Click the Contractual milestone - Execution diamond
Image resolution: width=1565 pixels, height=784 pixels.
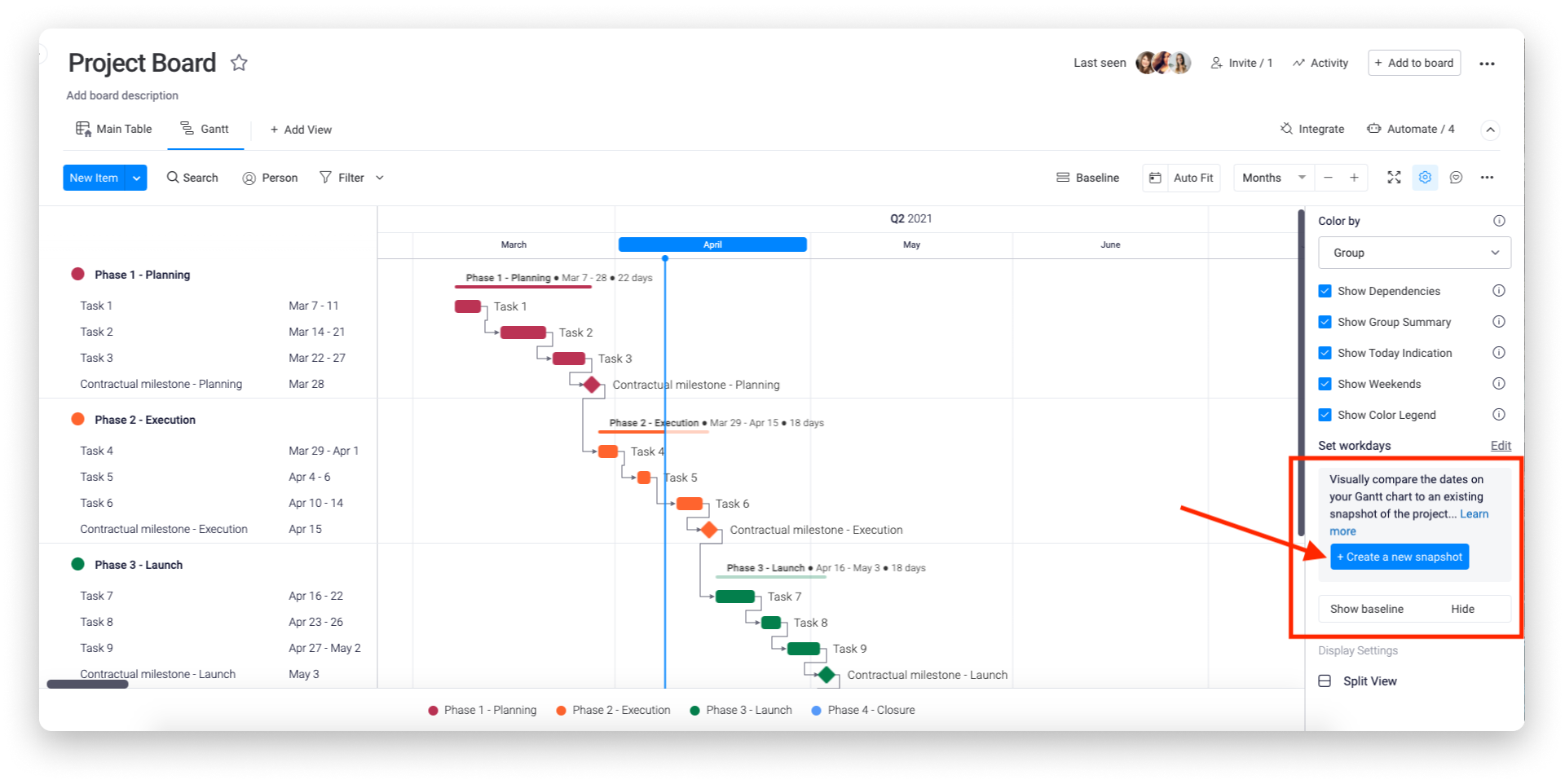[x=709, y=530]
